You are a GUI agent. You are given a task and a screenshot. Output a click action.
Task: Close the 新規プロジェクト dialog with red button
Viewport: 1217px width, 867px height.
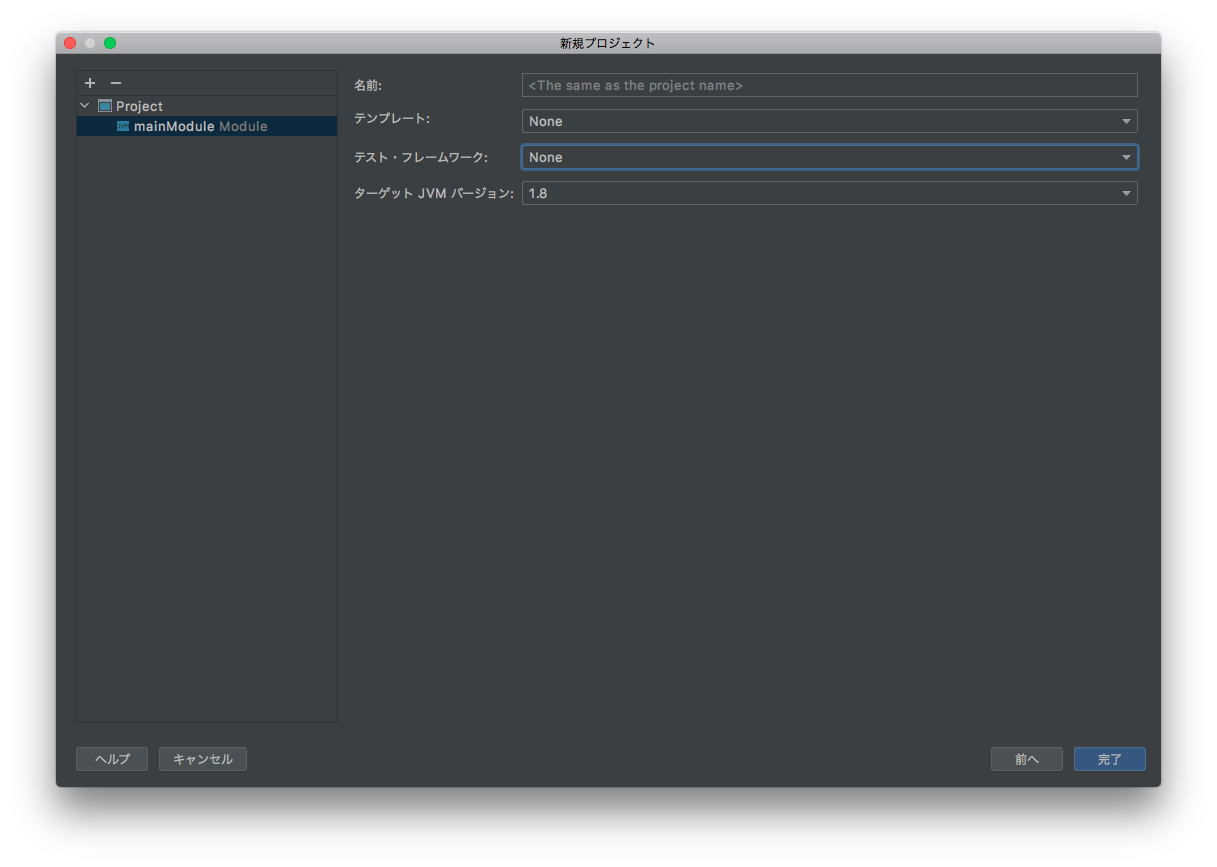coord(70,43)
